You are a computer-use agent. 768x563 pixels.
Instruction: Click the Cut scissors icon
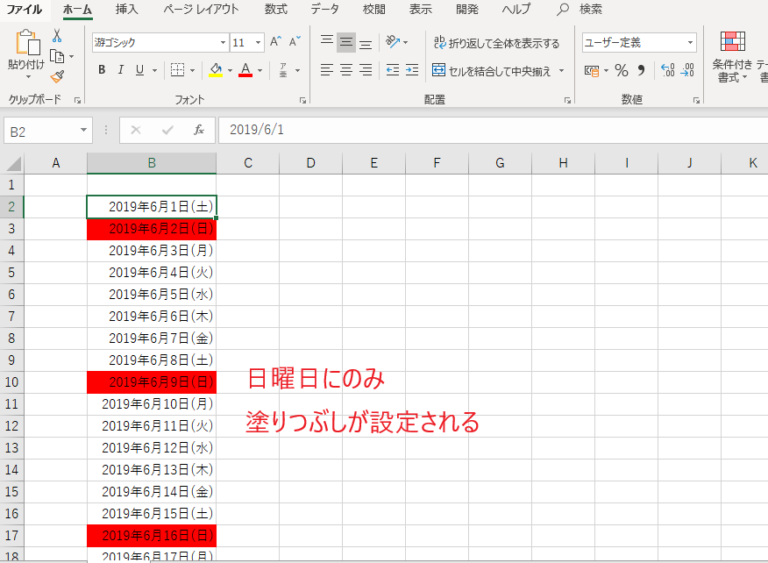click(x=57, y=36)
